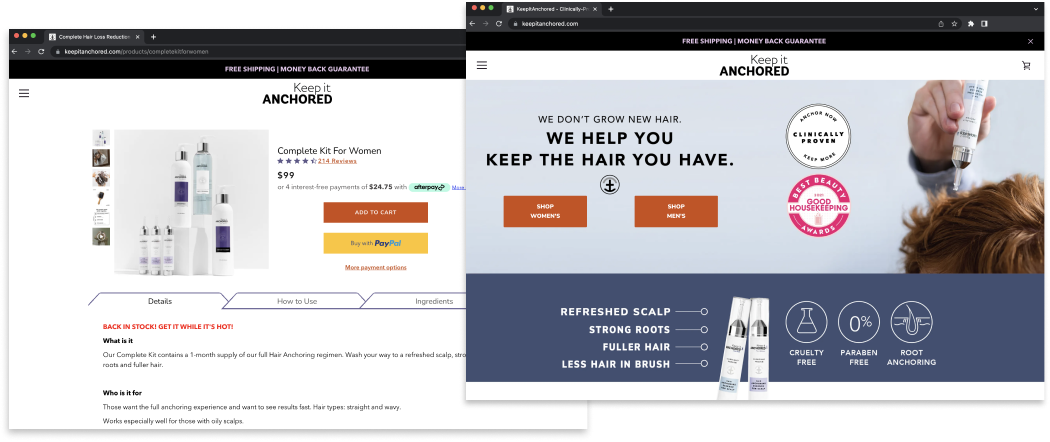The width and height of the screenshot is (1050, 442).
Task: Click back arrow in homepage browser window
Action: coord(472,23)
